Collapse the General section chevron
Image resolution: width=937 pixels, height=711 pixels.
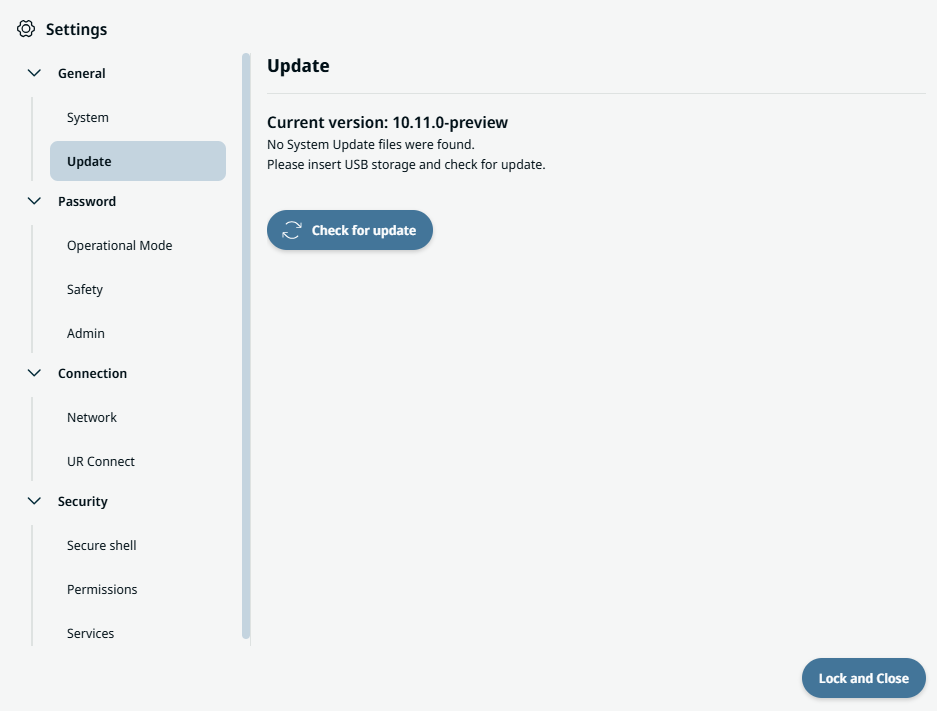tap(35, 73)
